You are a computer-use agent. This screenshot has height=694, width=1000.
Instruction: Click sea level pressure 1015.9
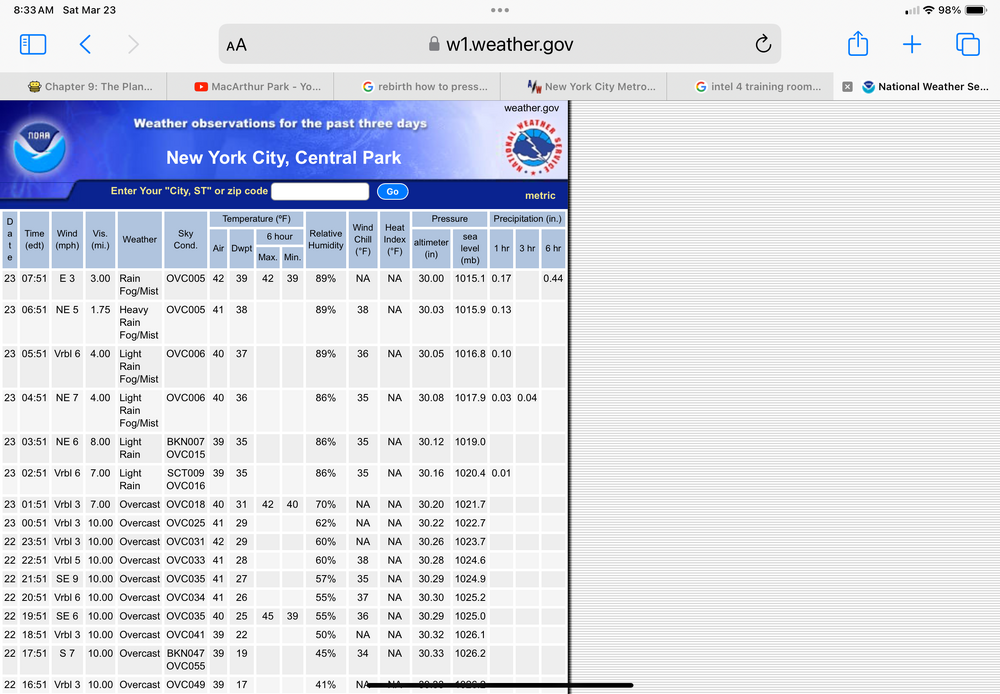coord(470,310)
